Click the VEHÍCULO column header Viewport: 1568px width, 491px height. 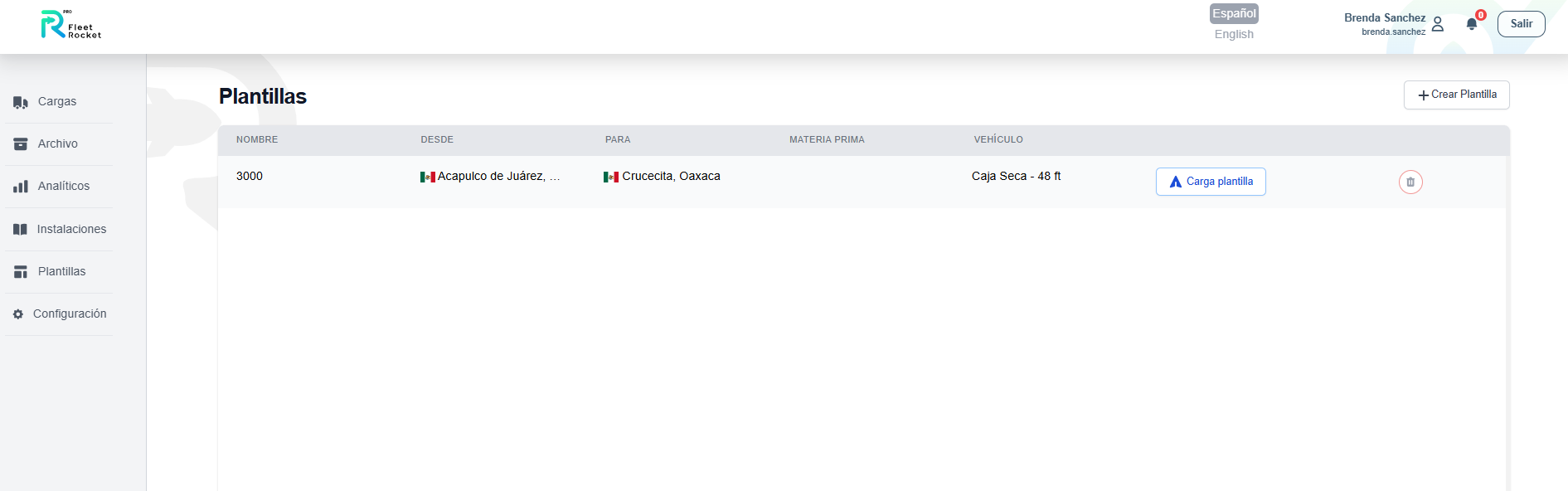[998, 139]
